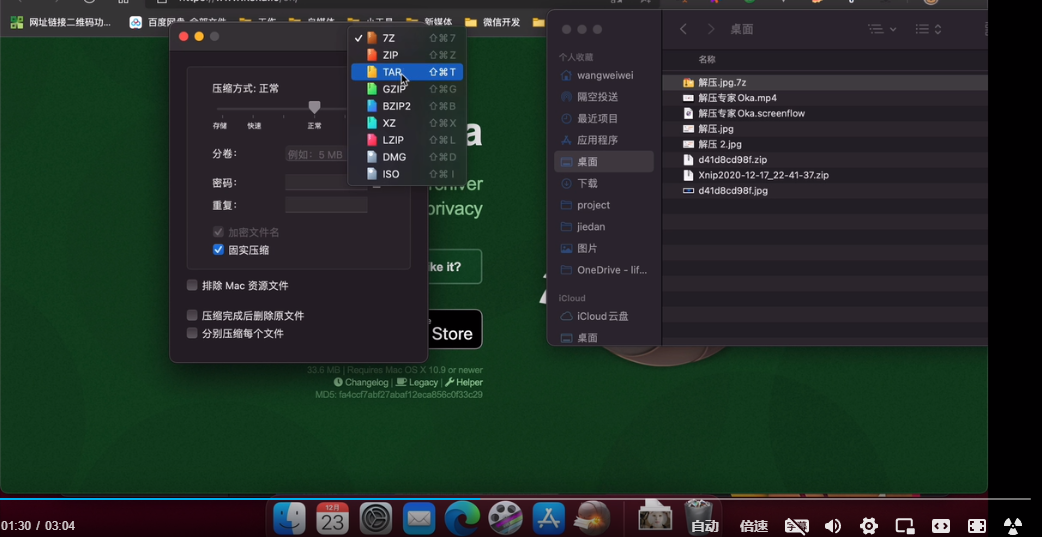1042x537 pixels.
Task: Enable 排除 Mac 资源文件 option
Action: 192,285
